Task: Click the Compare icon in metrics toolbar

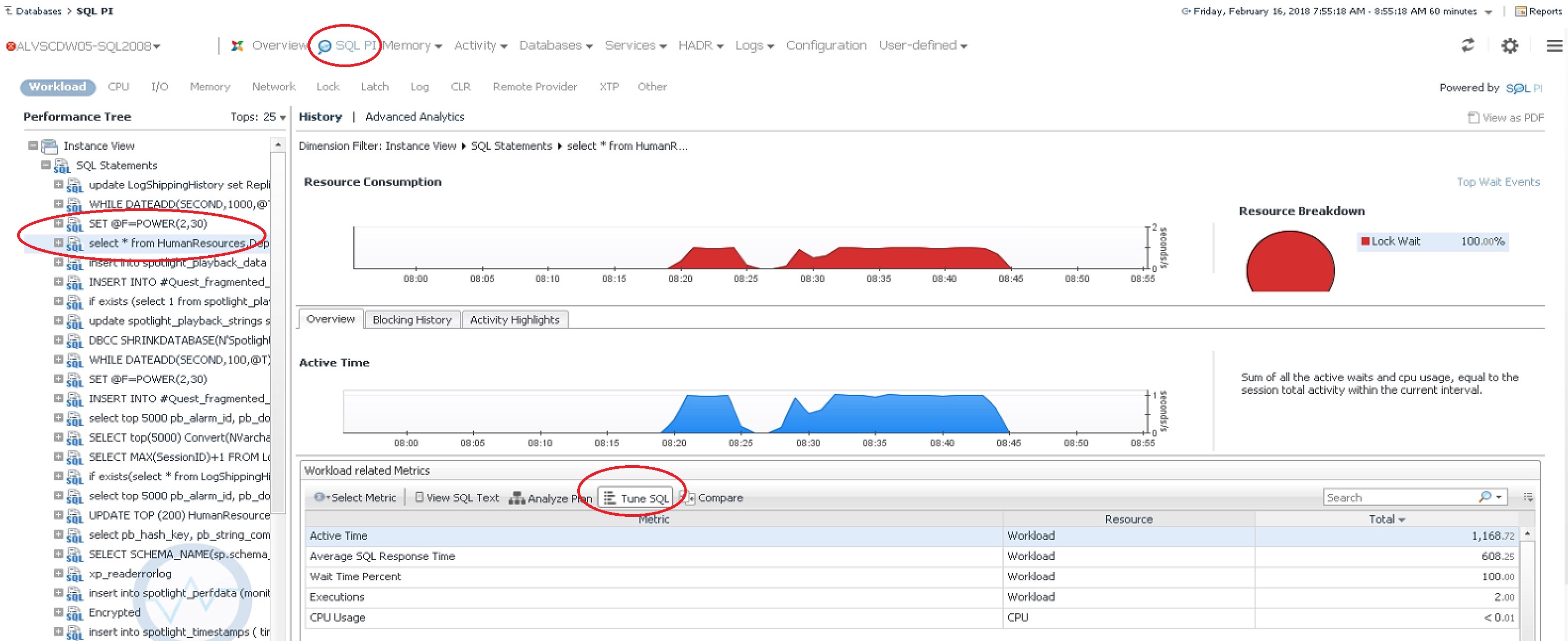Action: [x=690, y=498]
